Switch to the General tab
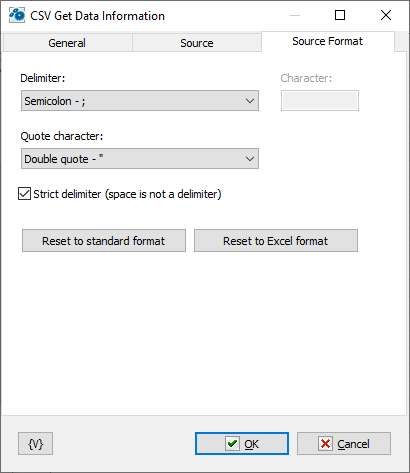 67,43
